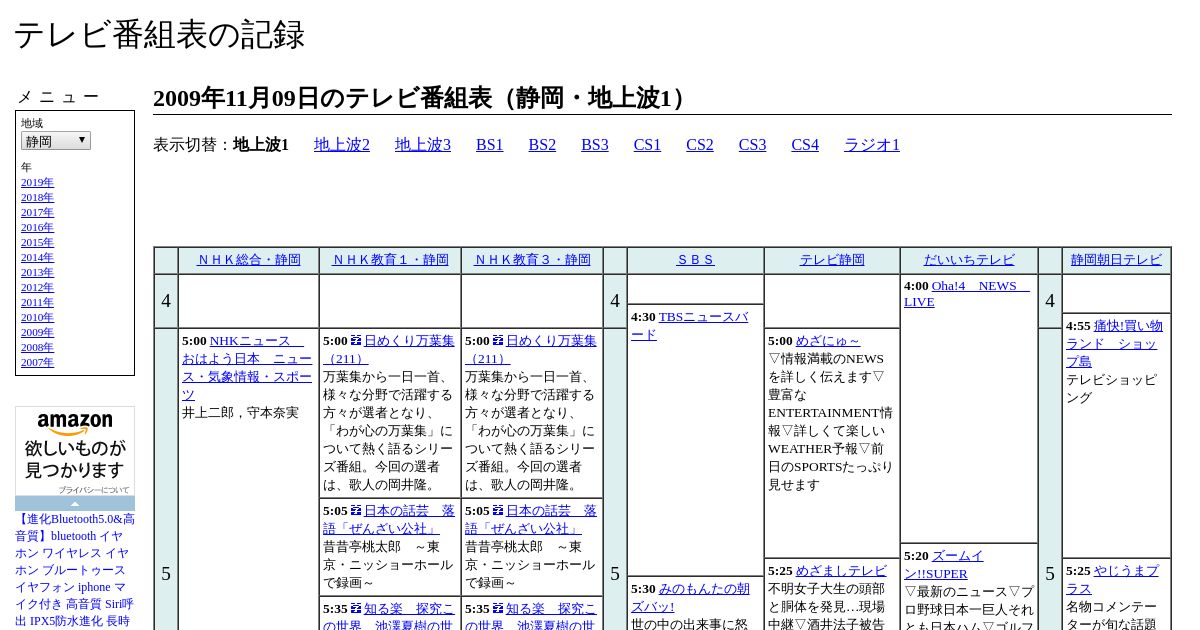Viewport: 1200px width, 630px height.
Task: Switch view to ラジオ1
Action: click(x=872, y=145)
